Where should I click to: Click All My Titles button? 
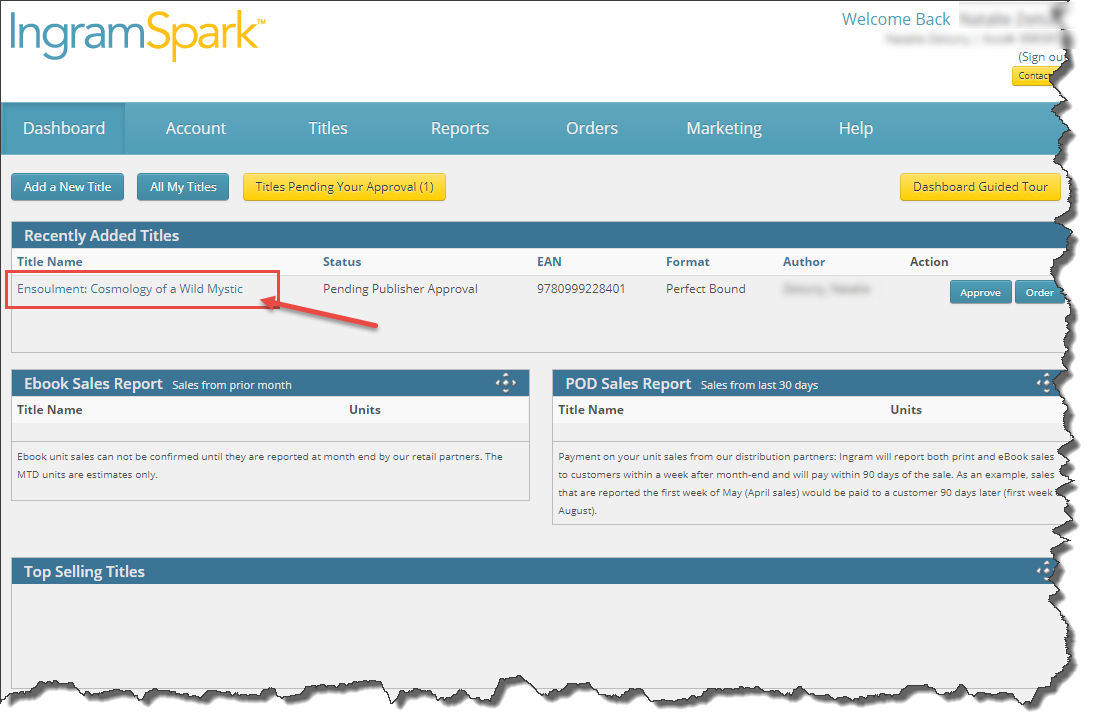(x=183, y=187)
